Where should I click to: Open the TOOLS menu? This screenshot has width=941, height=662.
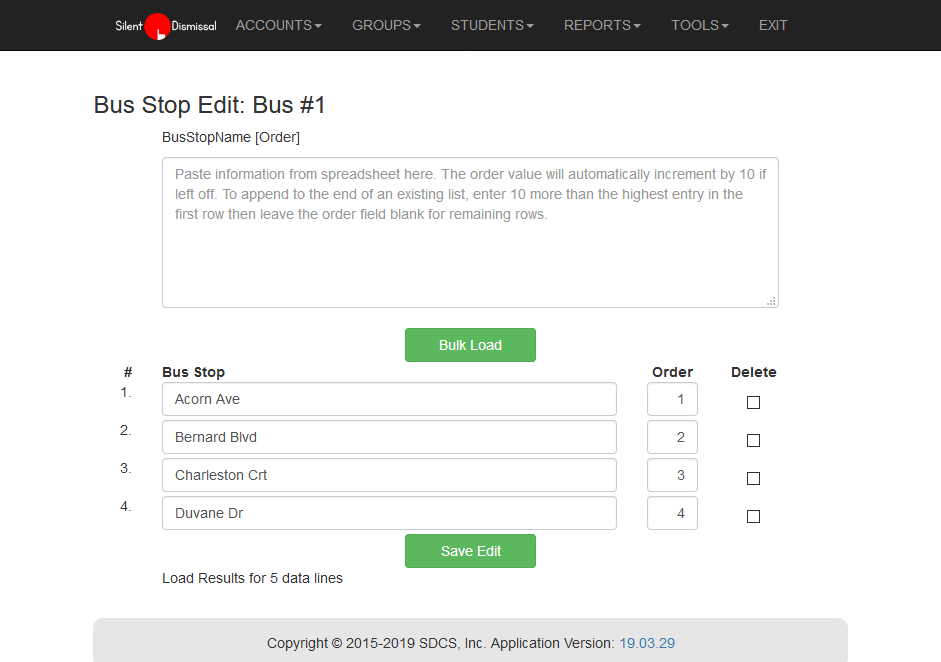point(699,25)
